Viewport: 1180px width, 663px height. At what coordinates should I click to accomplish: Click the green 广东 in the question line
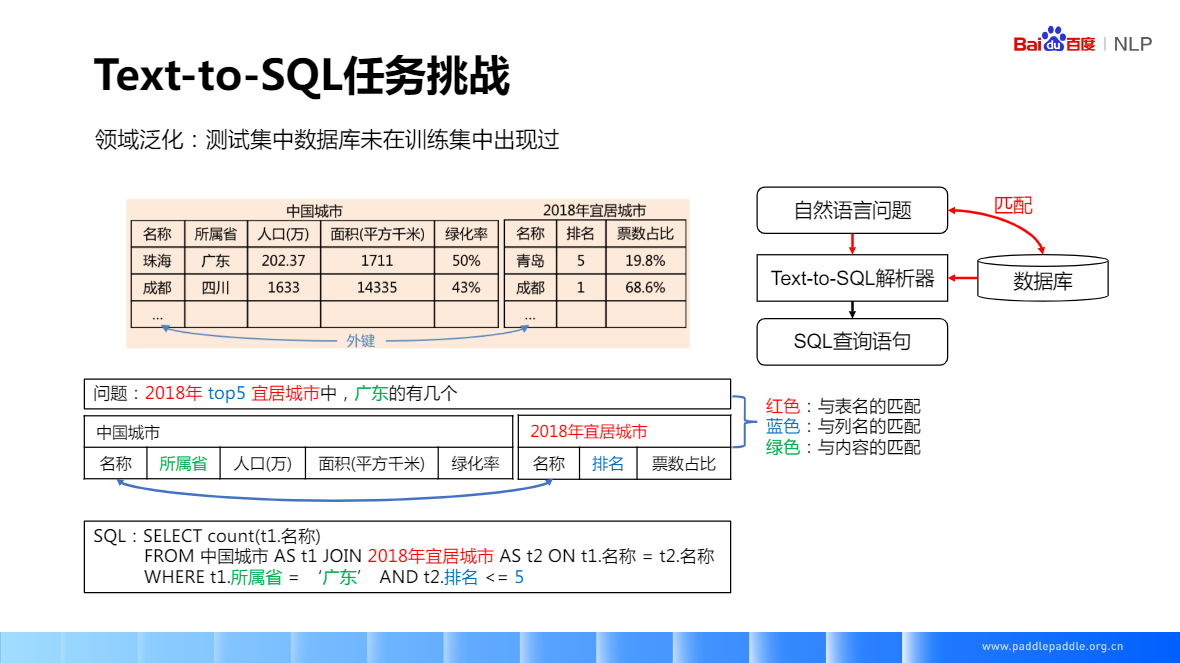pos(371,394)
